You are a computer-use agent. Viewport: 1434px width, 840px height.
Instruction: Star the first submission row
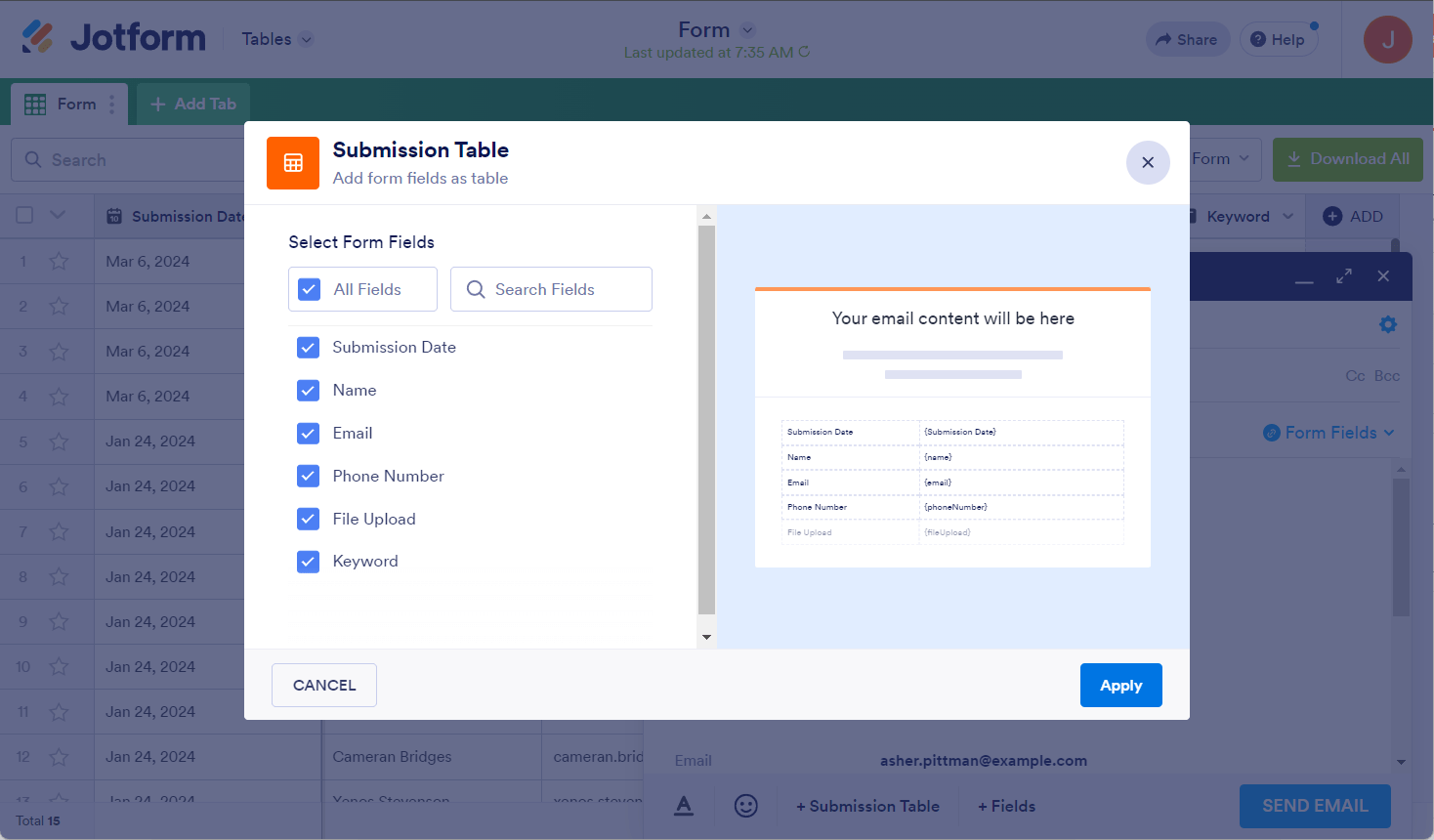[x=59, y=262]
